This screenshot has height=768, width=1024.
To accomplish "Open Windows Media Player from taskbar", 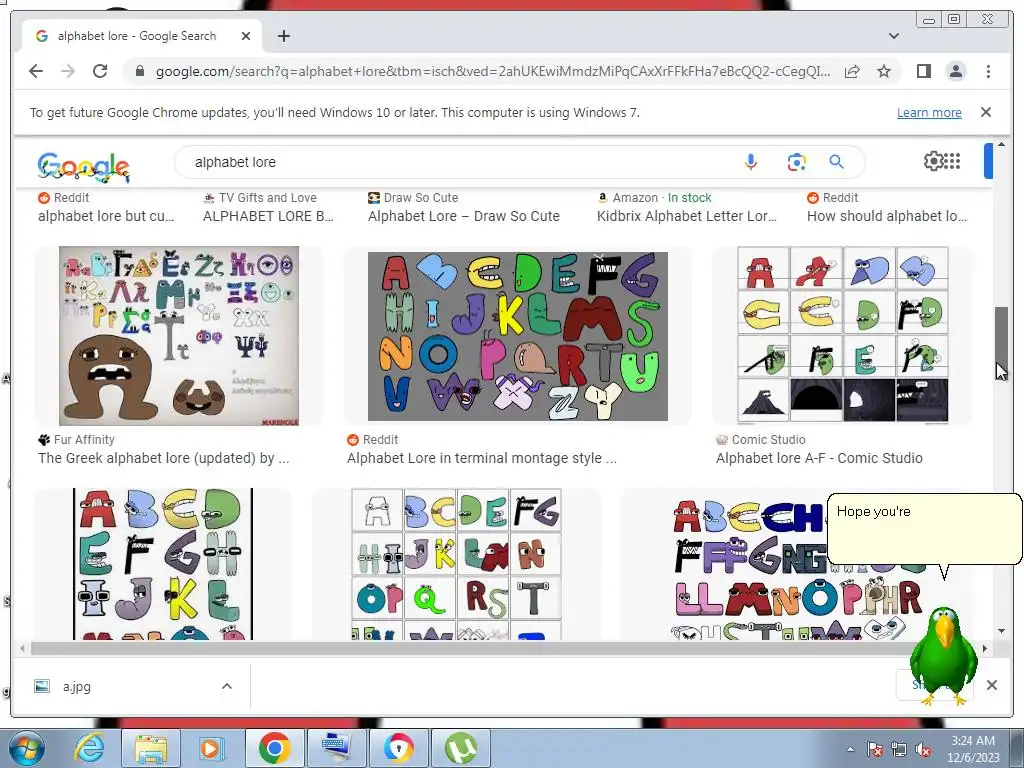I will tap(211, 748).
